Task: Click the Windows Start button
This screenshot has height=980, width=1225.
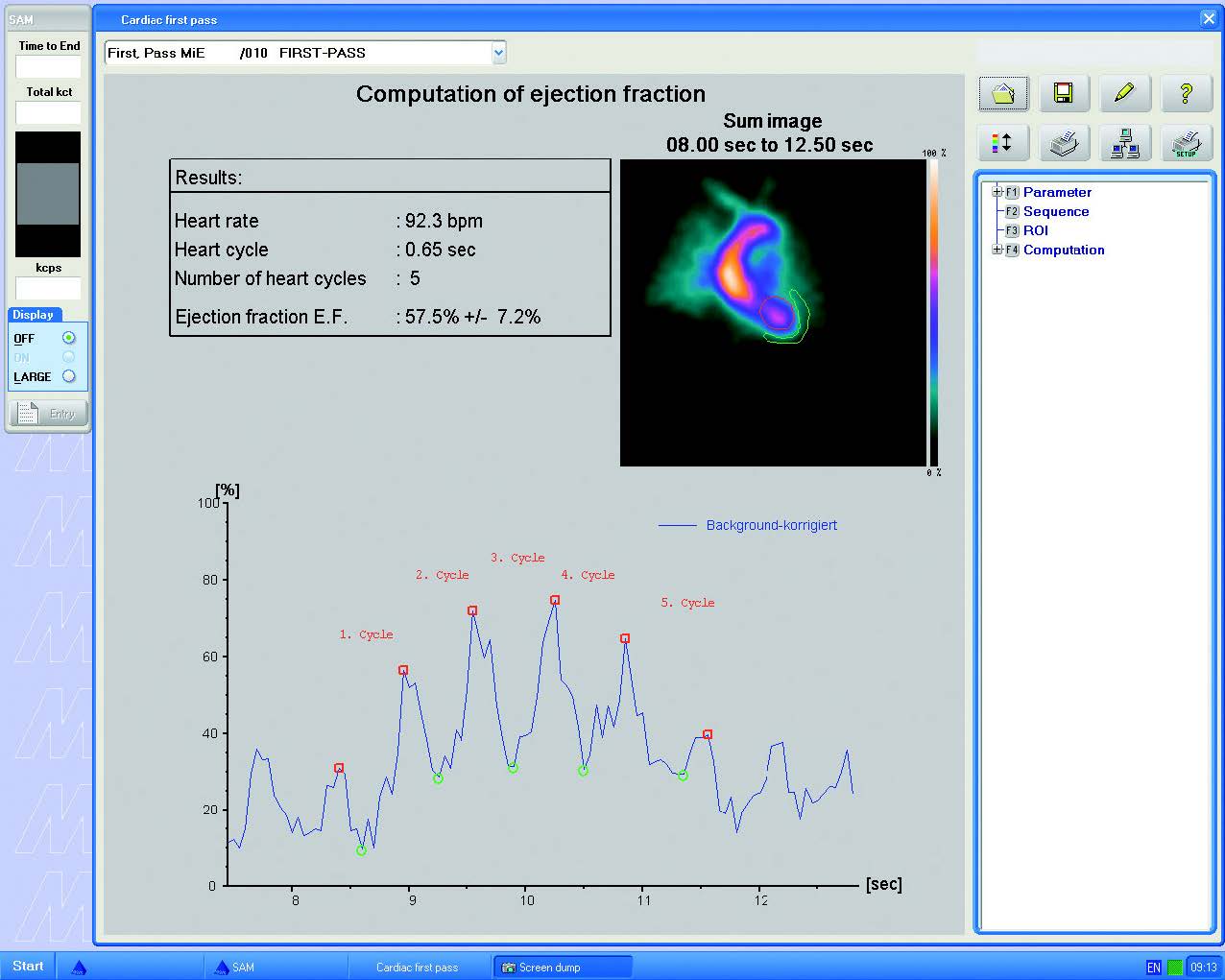Action: [x=28, y=967]
